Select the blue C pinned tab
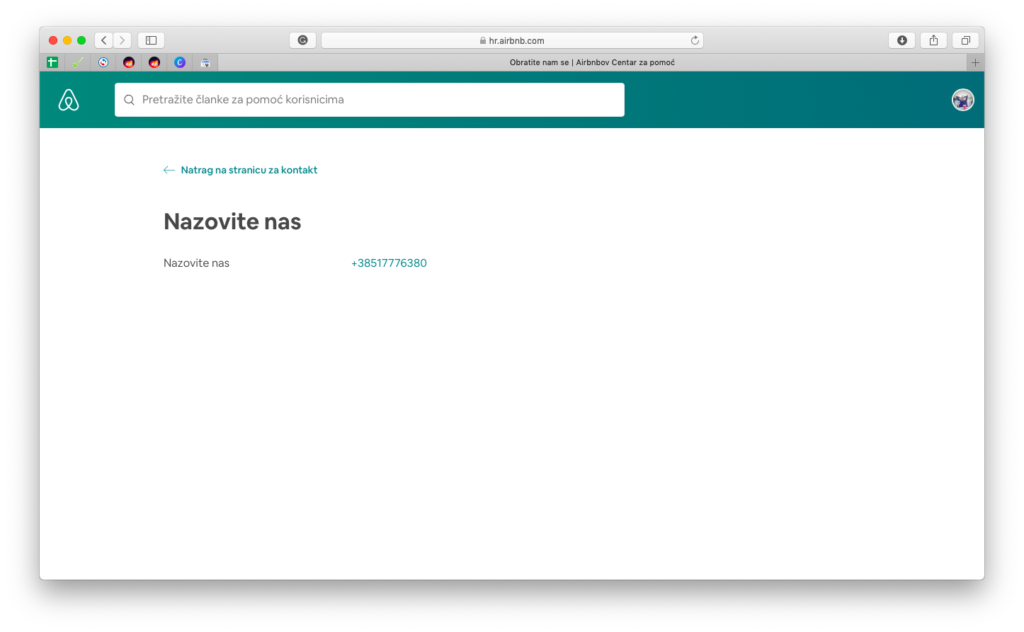 tap(180, 63)
